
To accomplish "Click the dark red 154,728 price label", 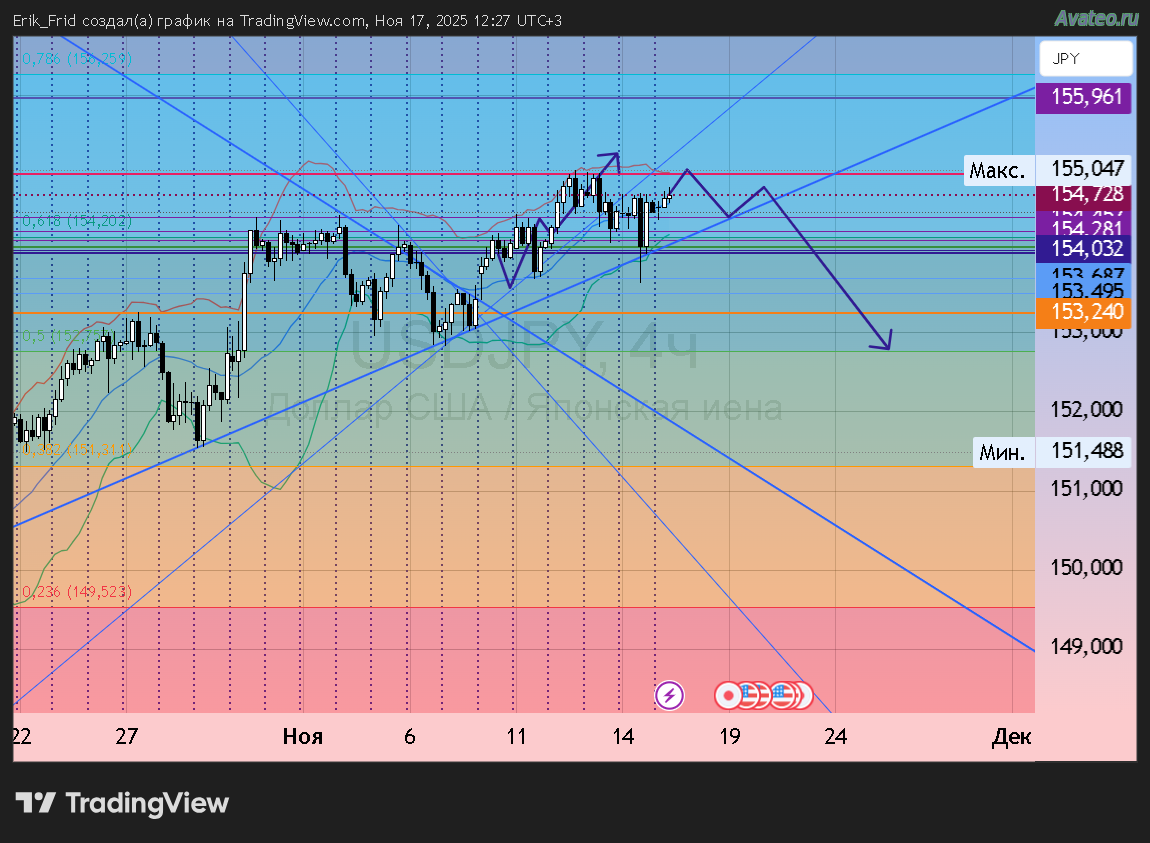I will 1085,194.
